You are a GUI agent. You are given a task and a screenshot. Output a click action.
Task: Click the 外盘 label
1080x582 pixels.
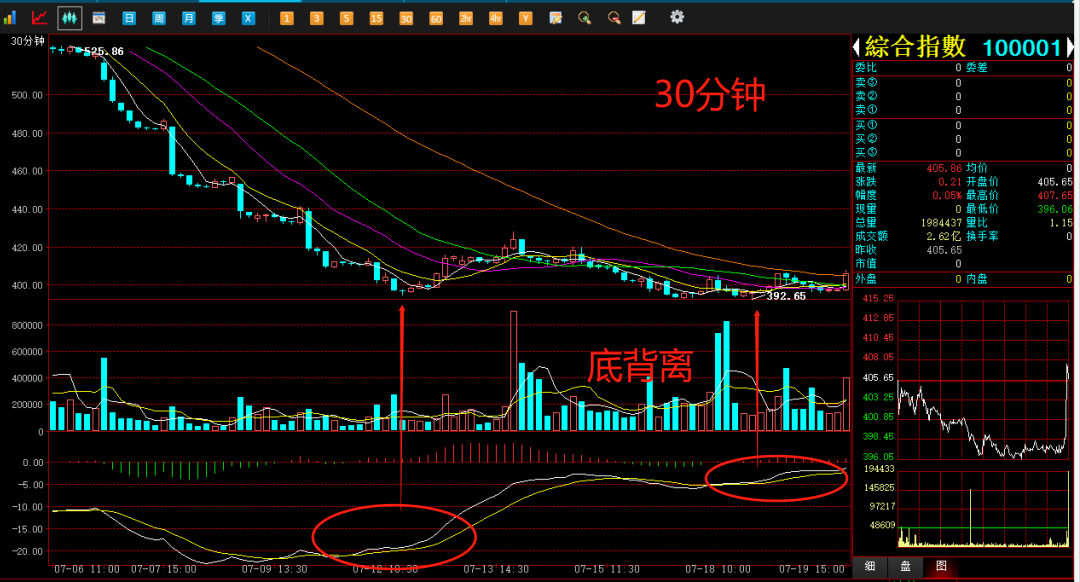point(866,279)
